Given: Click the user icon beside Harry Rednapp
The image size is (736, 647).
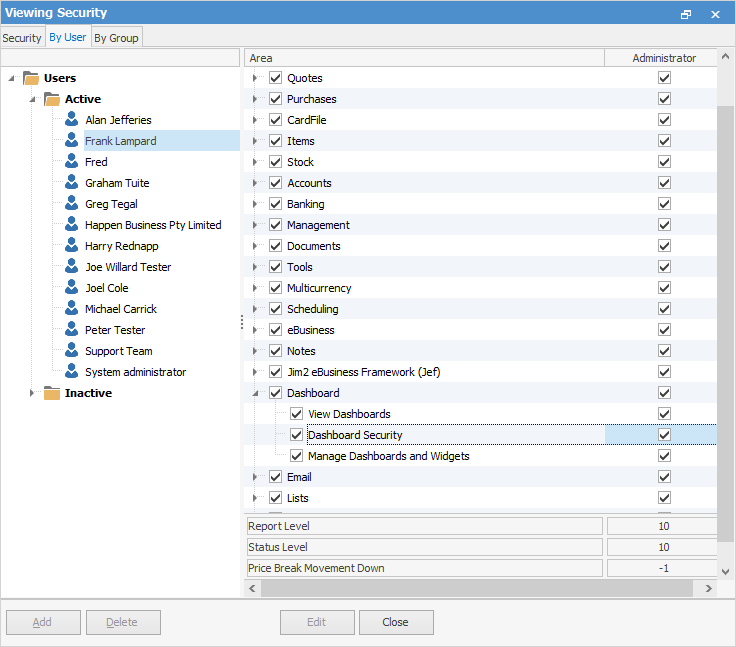Looking at the screenshot, I should [71, 246].
